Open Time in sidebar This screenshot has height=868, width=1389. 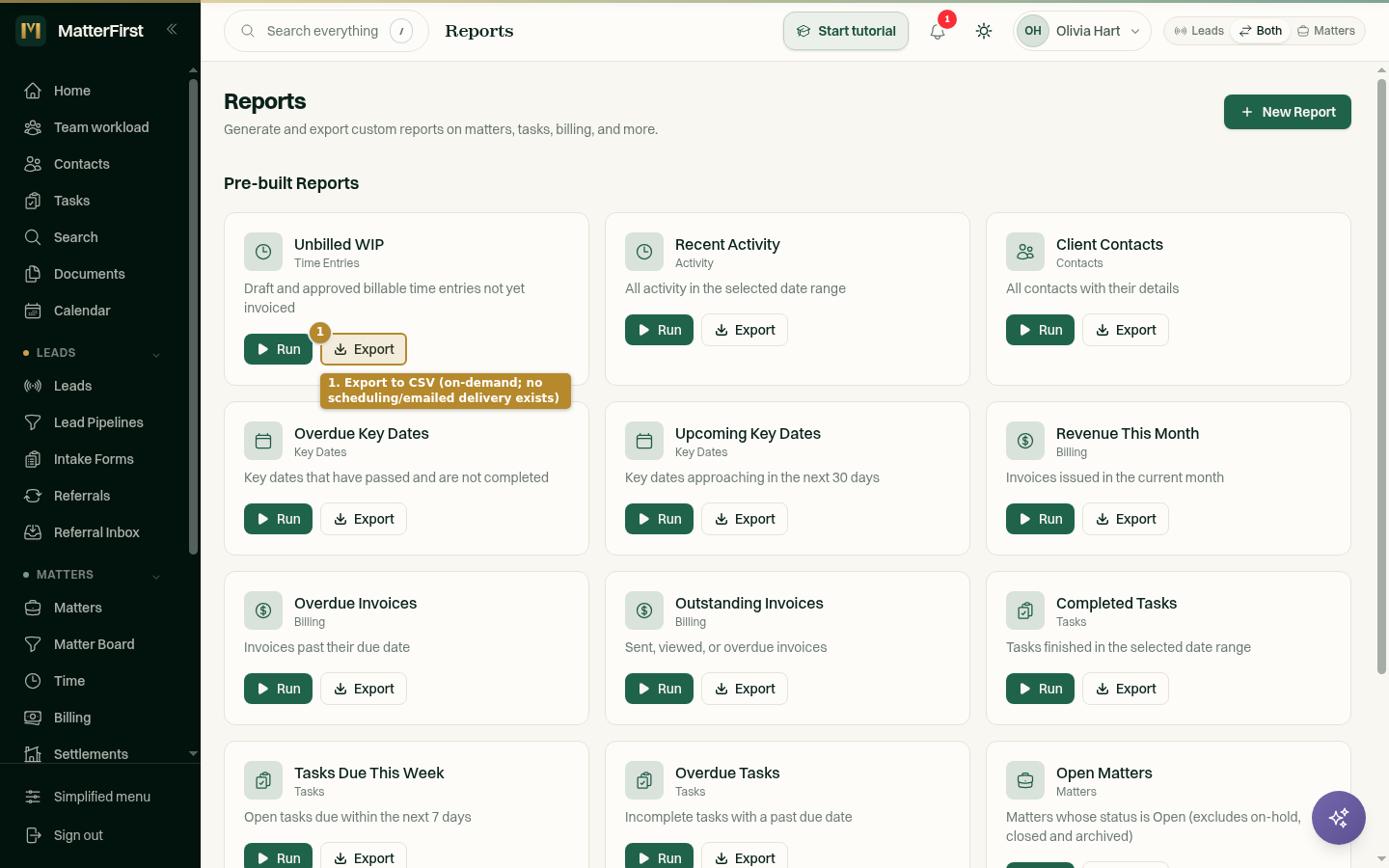point(93,681)
